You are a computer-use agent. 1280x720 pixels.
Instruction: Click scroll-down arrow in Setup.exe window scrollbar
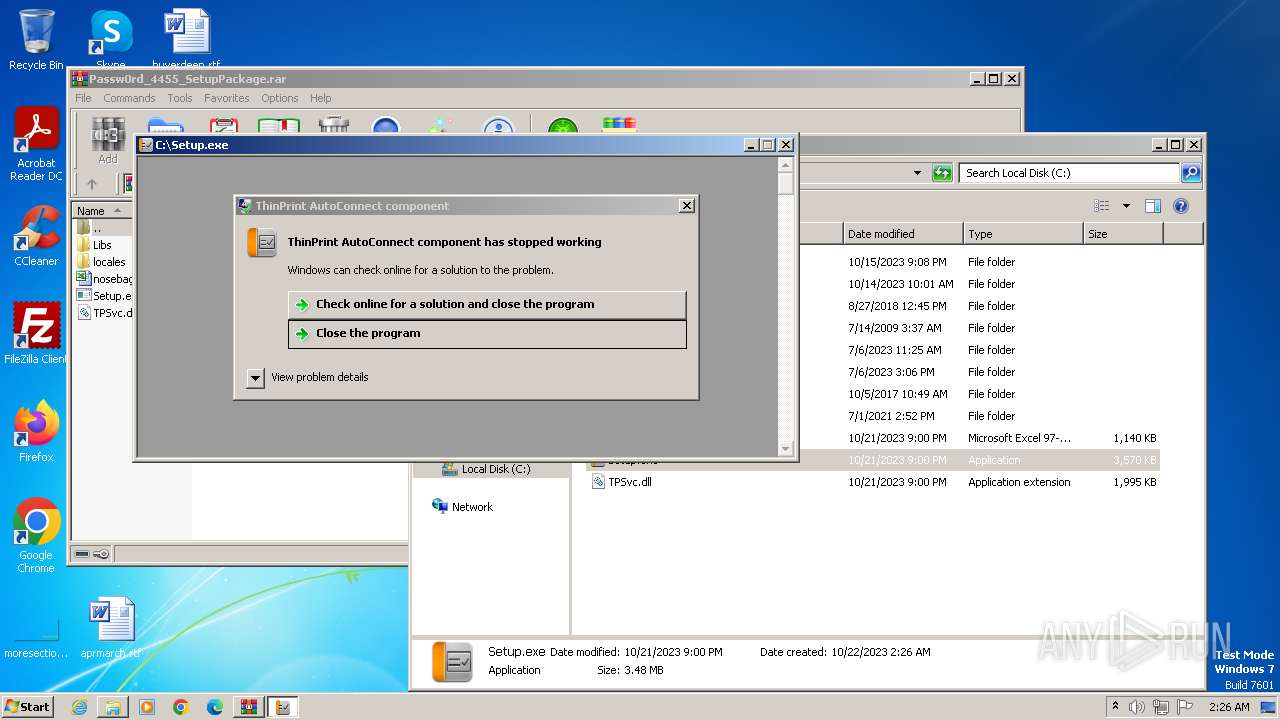786,450
